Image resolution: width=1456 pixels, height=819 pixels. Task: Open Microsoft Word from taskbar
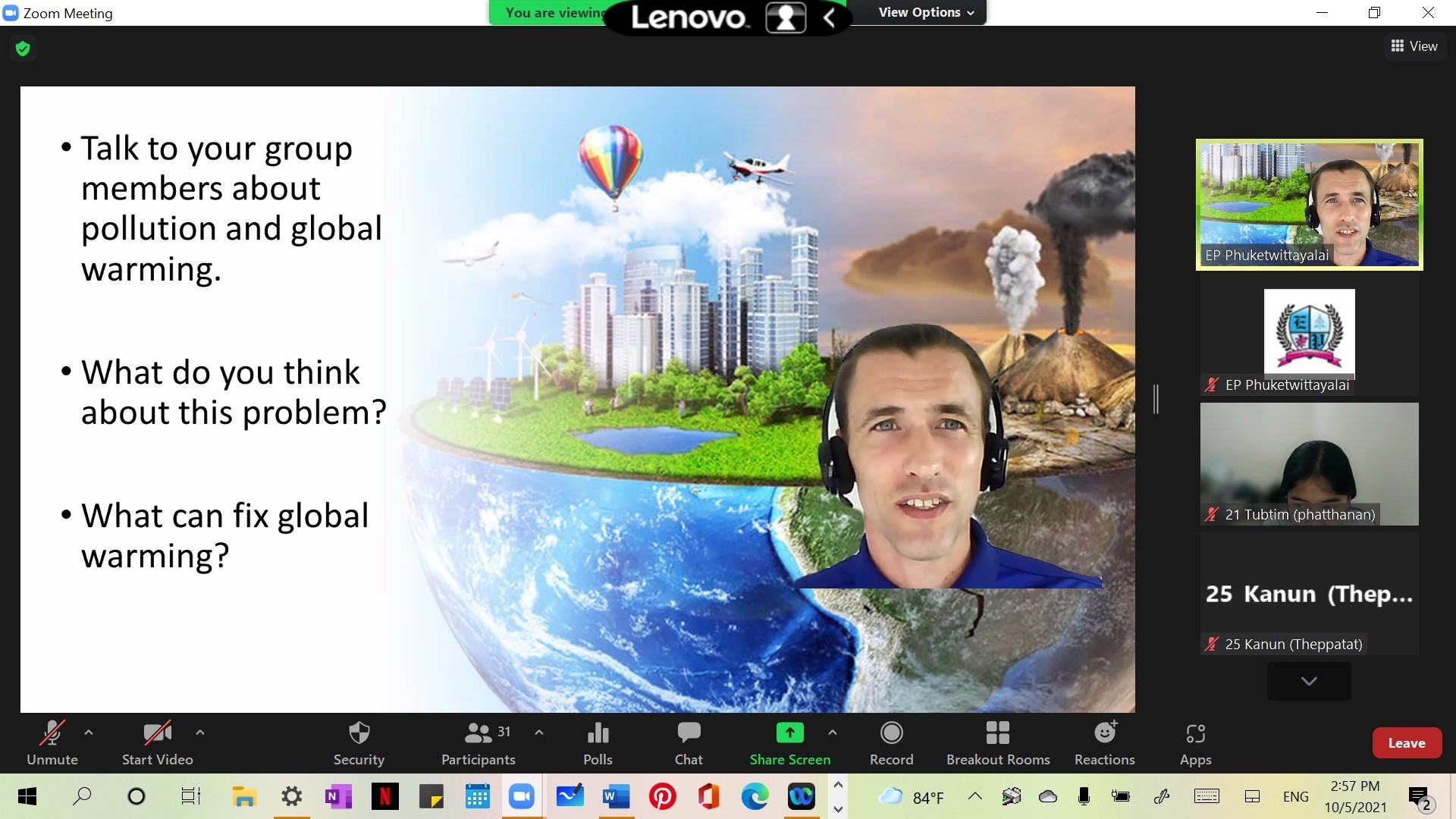click(616, 796)
